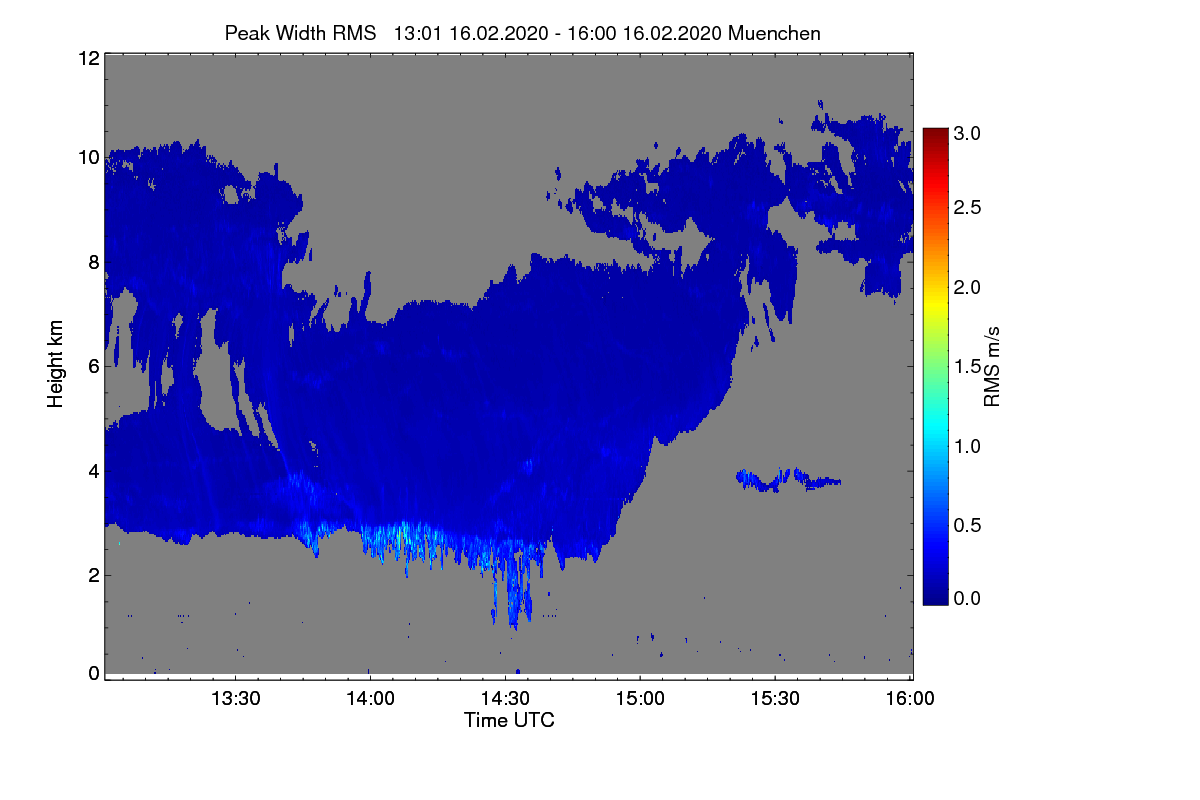Click the 10 km height tick label

88,157
